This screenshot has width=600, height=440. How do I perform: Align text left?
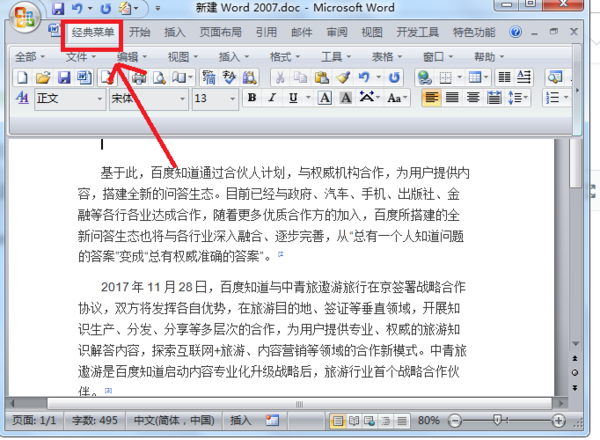(x=431, y=98)
